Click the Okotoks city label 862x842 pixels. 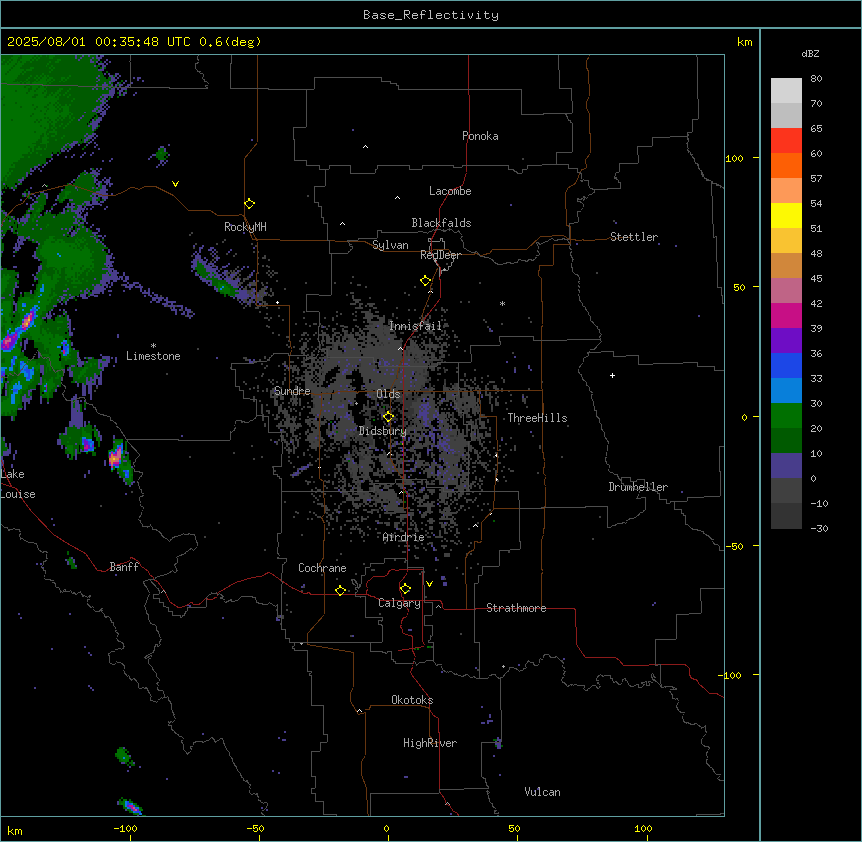point(412,700)
